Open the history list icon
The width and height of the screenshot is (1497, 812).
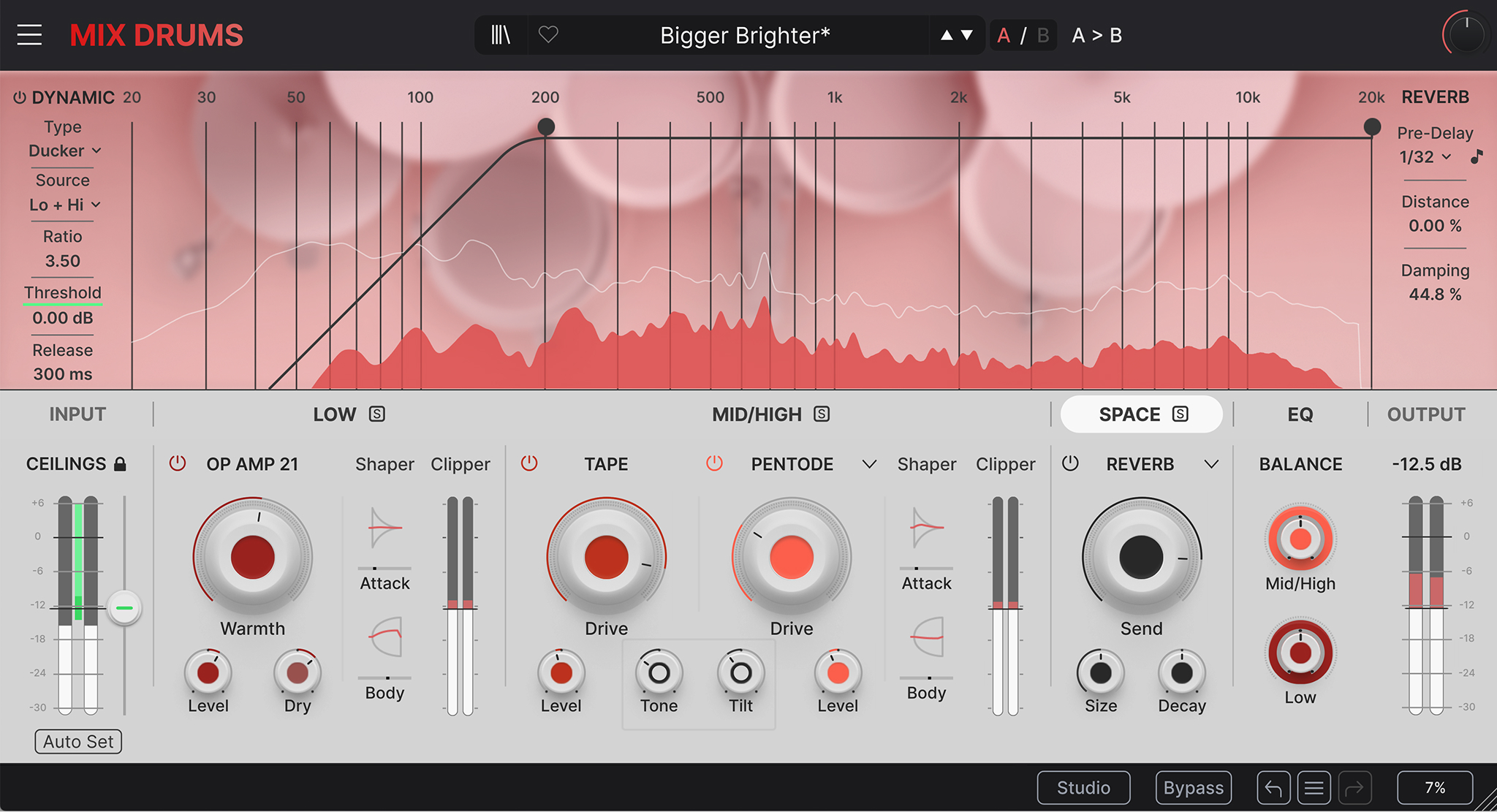[x=1314, y=788]
